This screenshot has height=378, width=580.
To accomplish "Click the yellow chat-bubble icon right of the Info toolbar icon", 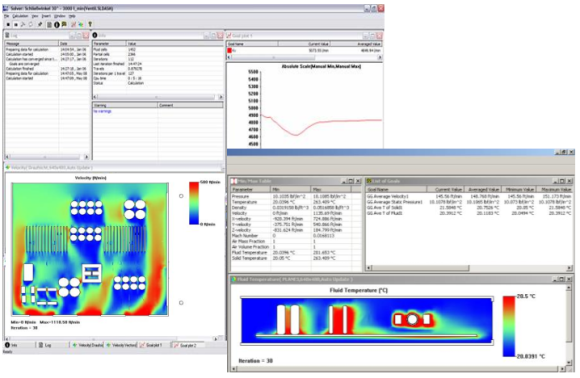I will [64, 25].
